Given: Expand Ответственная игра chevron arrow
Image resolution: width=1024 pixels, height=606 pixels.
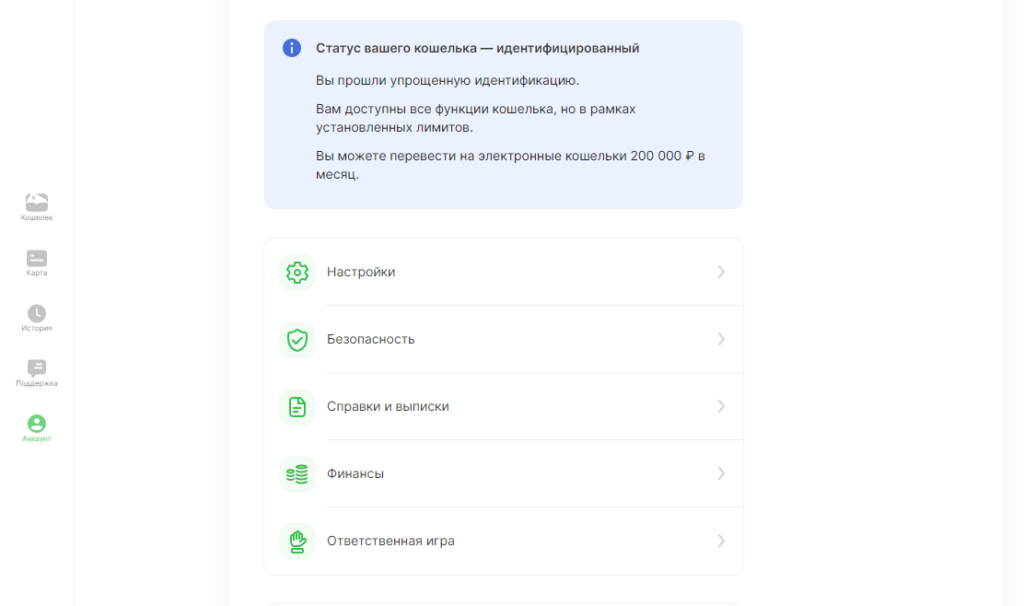Looking at the screenshot, I should [721, 541].
